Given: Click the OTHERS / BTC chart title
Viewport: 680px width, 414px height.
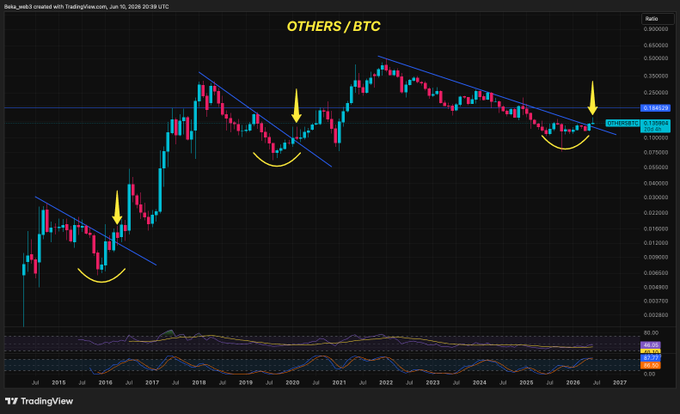Looking at the screenshot, I should [333, 26].
